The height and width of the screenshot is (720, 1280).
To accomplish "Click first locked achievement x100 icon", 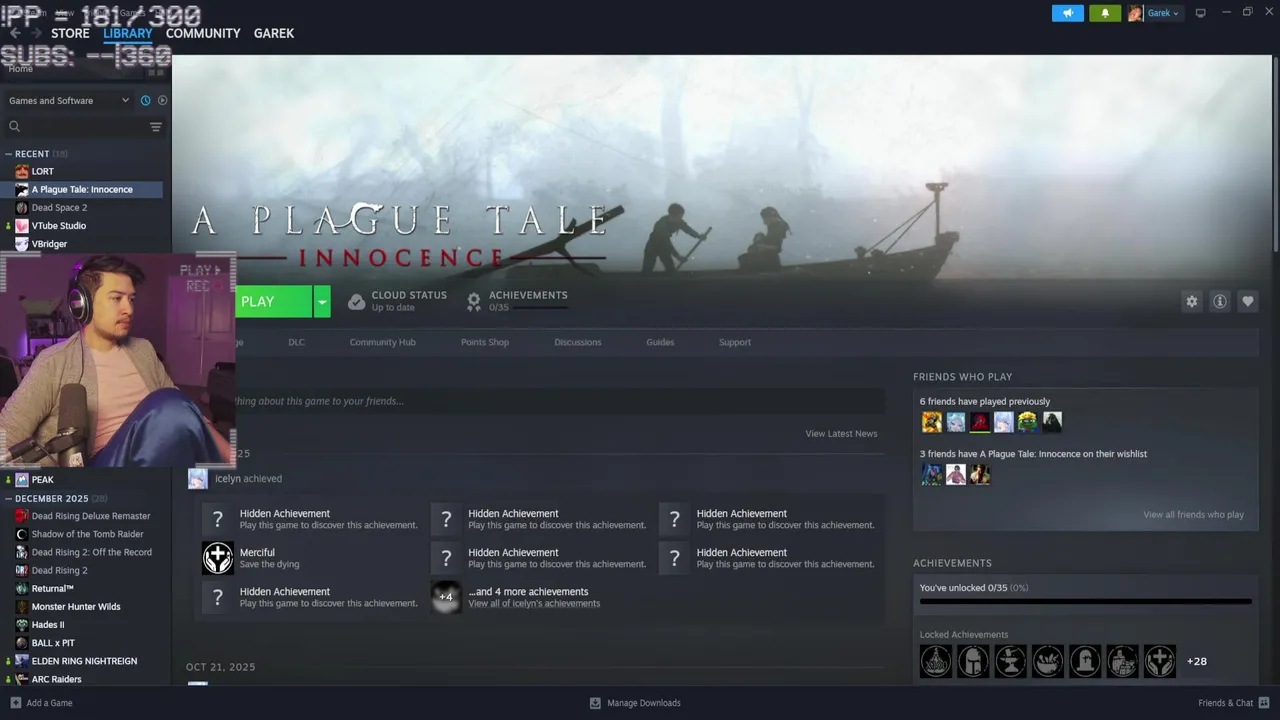I will click(936, 661).
